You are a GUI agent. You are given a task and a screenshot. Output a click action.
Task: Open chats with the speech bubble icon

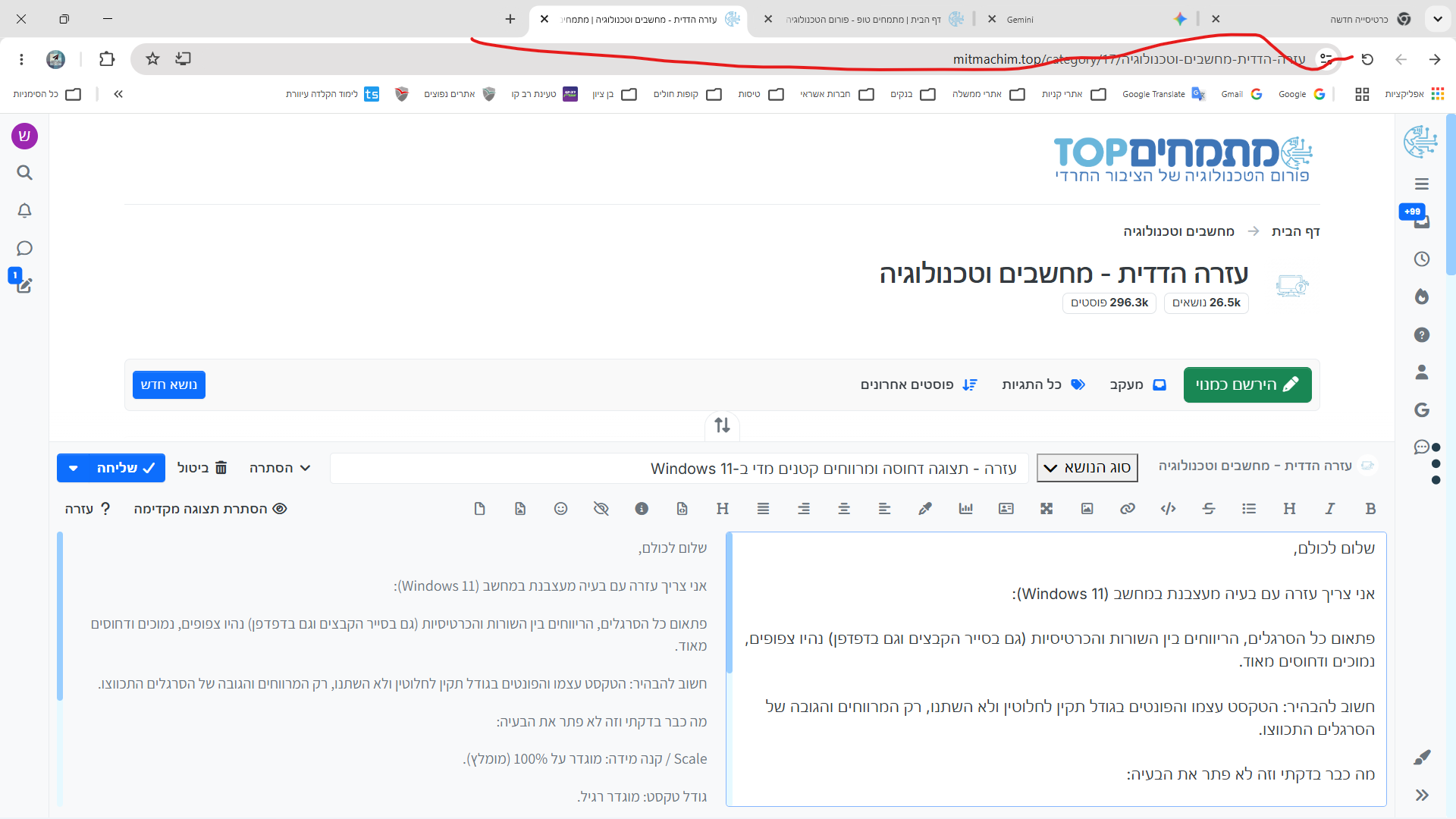point(24,249)
